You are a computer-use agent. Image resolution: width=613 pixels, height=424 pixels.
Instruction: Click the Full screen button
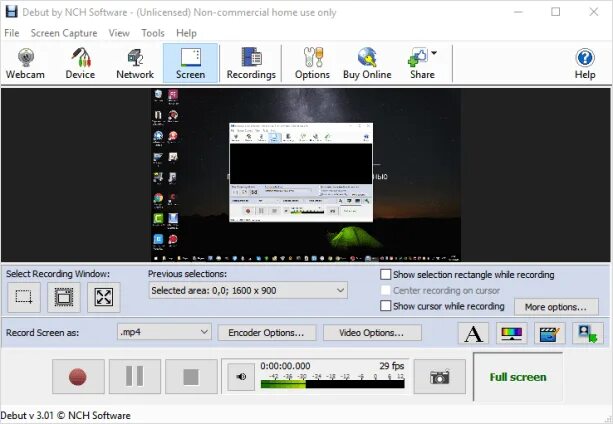[518, 377]
